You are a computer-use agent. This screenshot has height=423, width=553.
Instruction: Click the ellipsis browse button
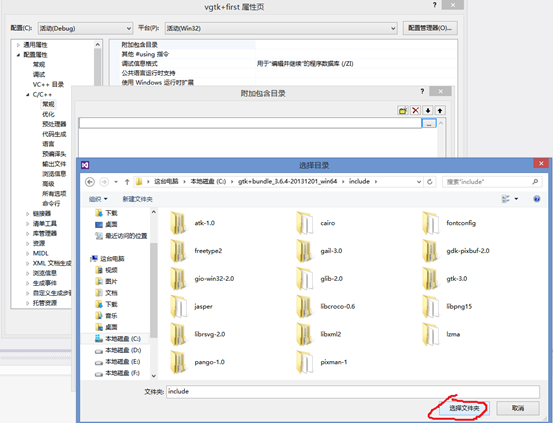point(429,123)
